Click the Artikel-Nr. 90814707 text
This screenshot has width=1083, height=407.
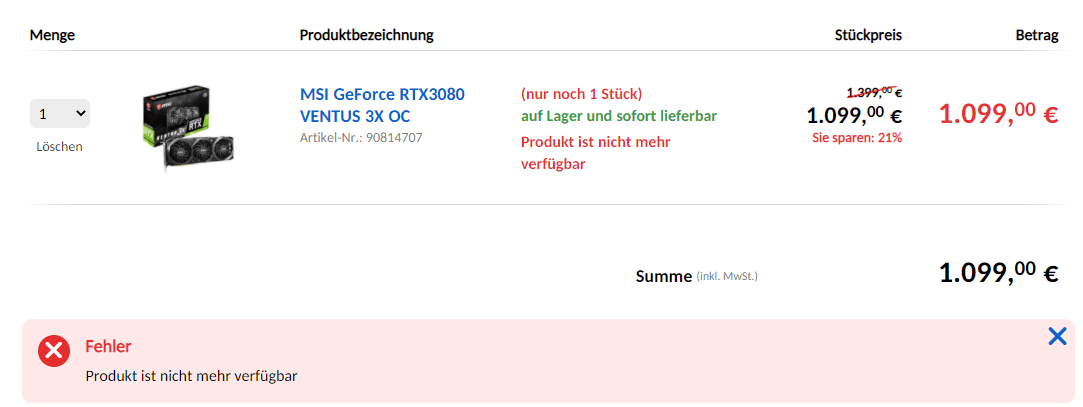click(x=361, y=137)
